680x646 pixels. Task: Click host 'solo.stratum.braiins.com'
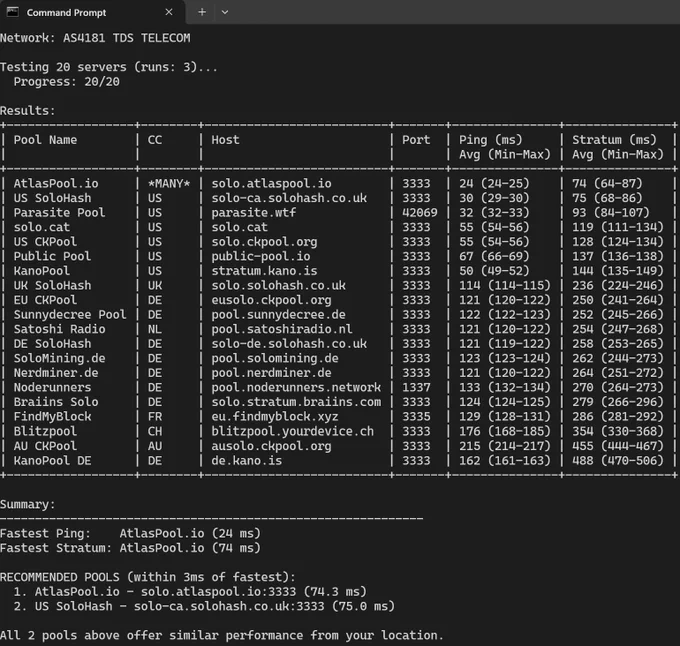(296, 402)
